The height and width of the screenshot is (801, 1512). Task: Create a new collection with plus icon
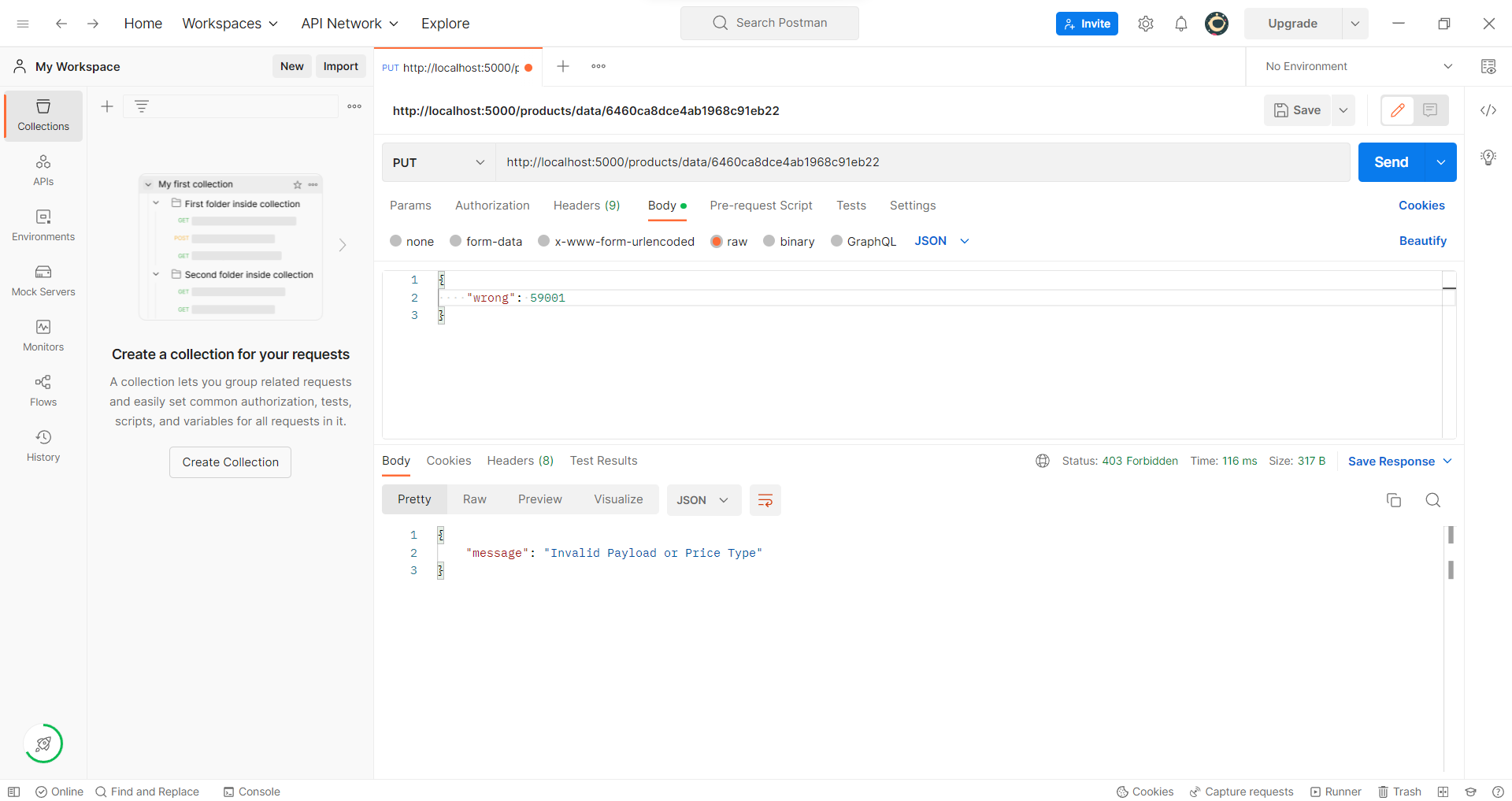click(x=107, y=106)
